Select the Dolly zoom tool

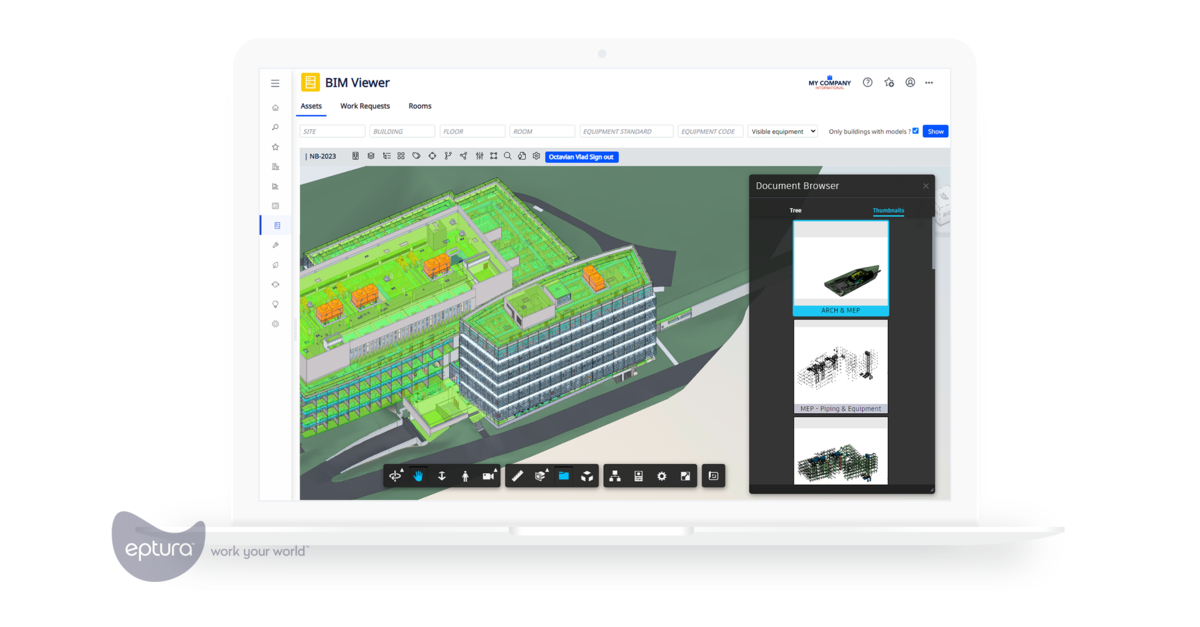(441, 476)
